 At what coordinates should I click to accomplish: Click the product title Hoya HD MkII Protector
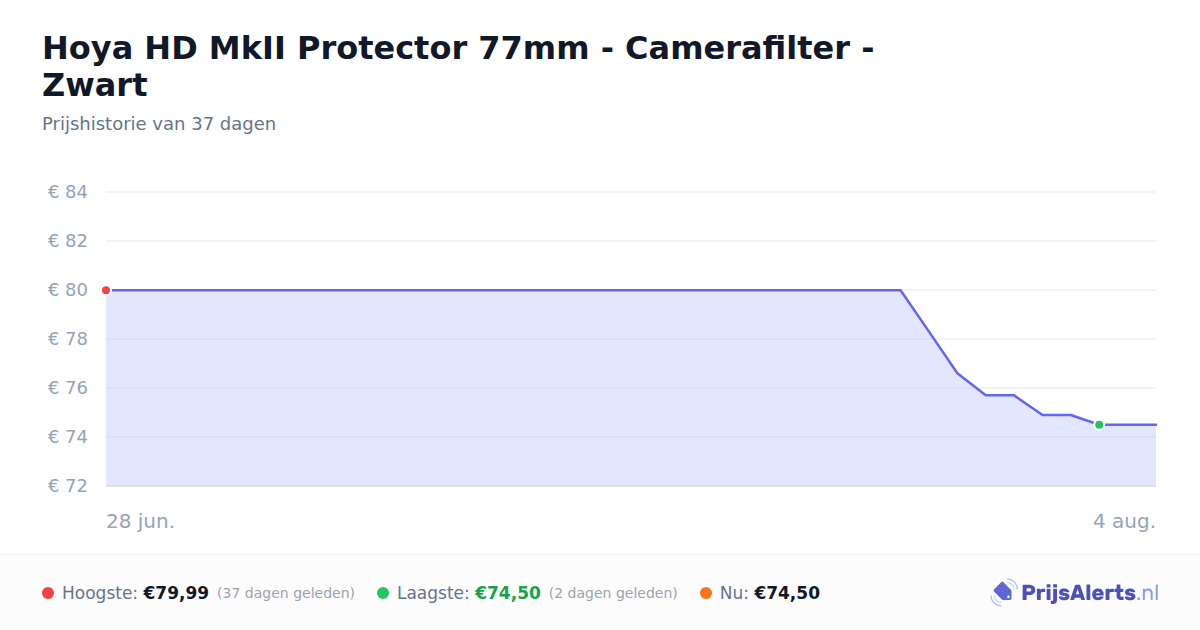[x=458, y=66]
